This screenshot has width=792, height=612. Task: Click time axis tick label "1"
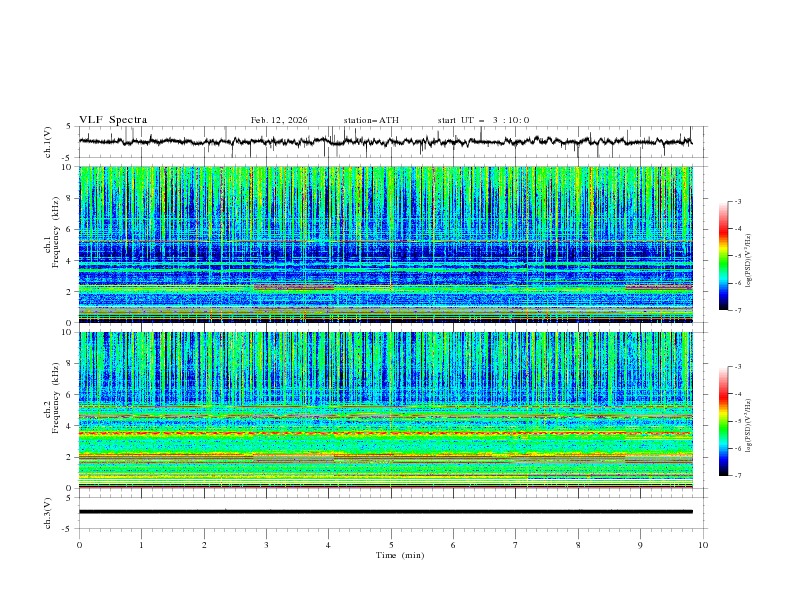(141, 545)
